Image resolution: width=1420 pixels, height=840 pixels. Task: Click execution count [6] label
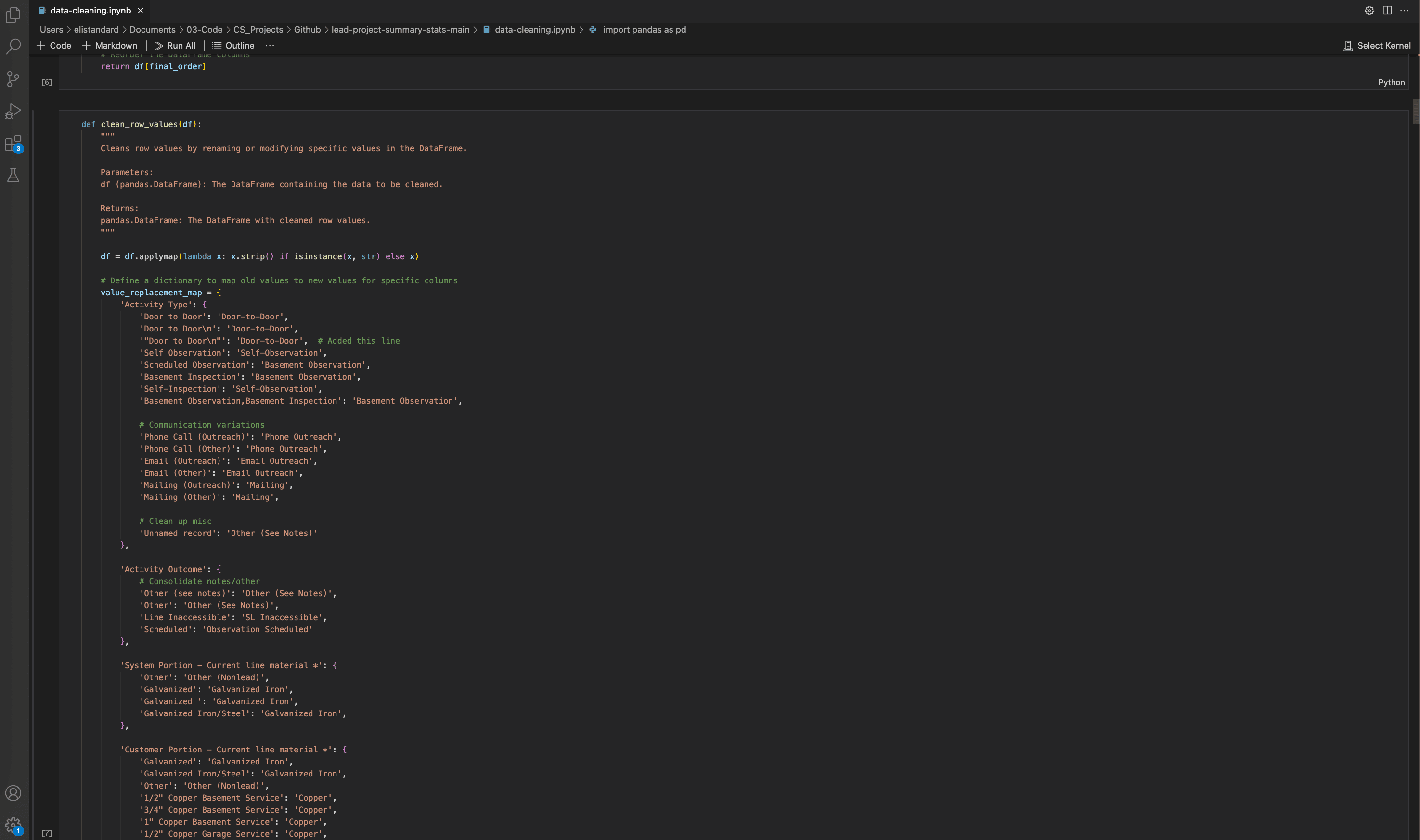click(x=47, y=82)
